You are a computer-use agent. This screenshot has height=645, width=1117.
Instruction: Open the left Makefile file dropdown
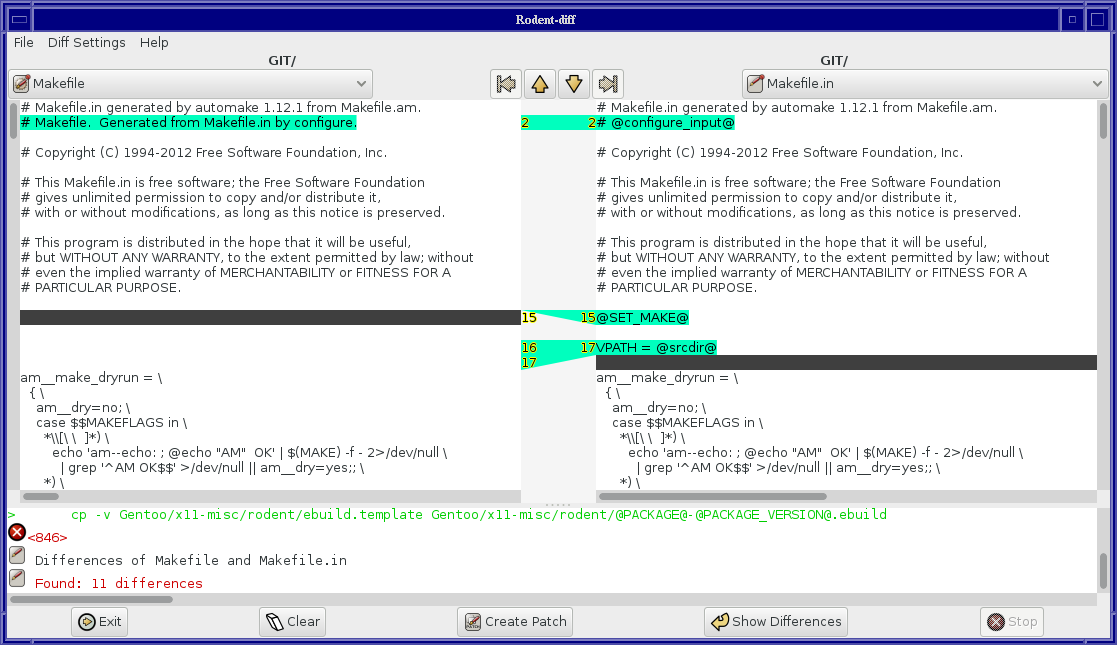(190, 84)
